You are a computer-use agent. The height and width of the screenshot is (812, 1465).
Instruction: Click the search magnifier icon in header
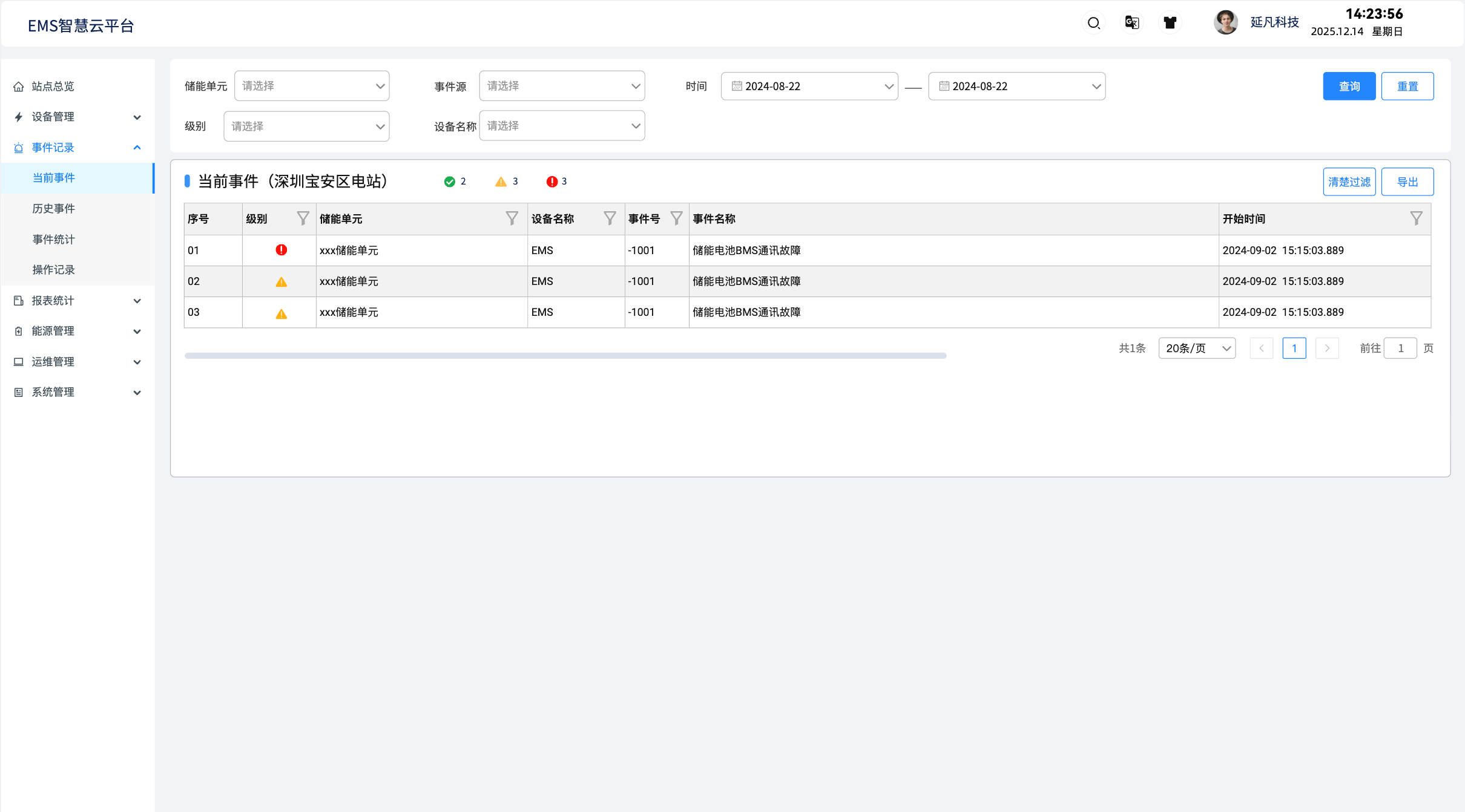click(1093, 23)
